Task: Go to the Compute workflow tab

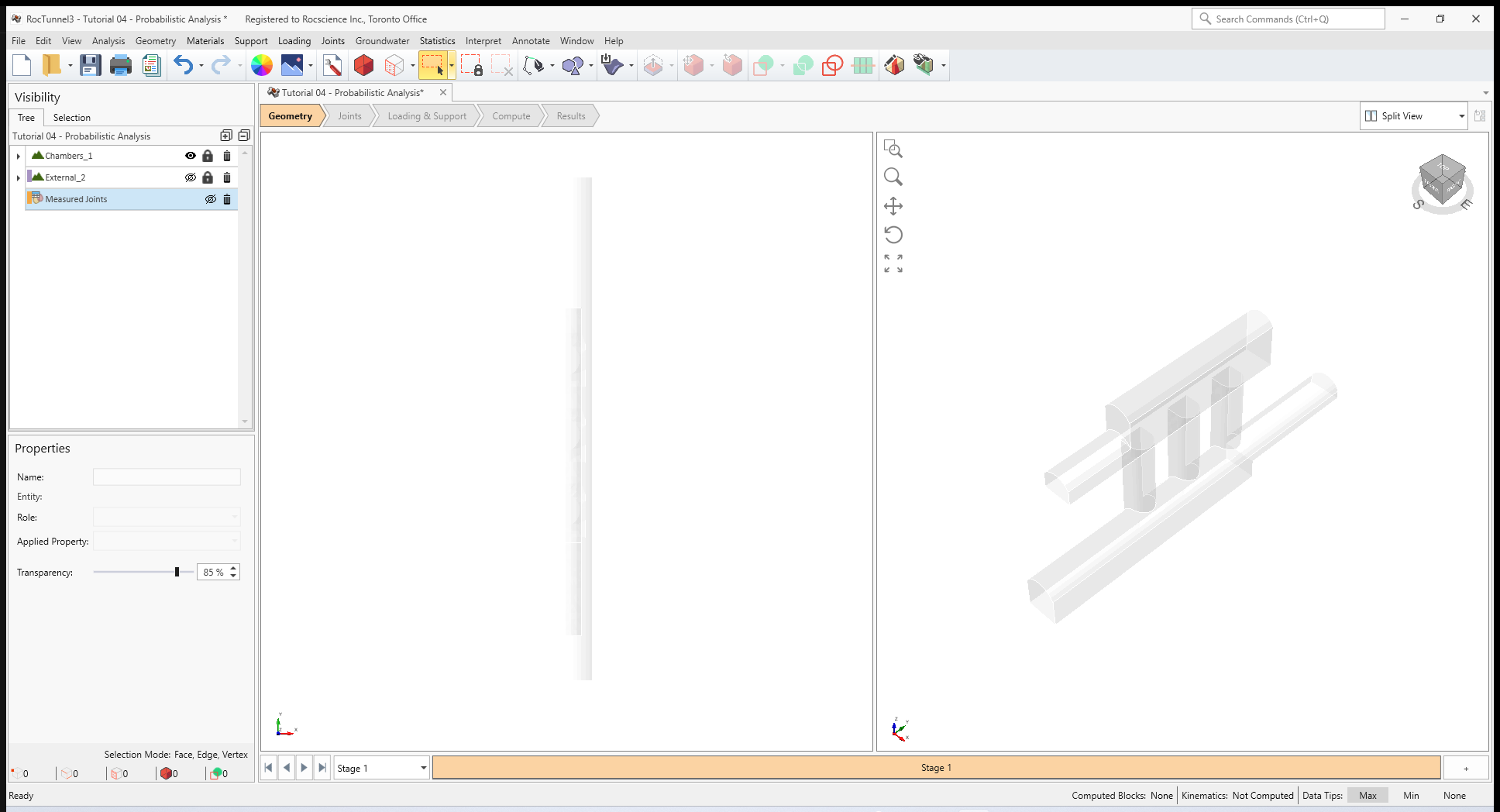Action: pyautogui.click(x=511, y=116)
